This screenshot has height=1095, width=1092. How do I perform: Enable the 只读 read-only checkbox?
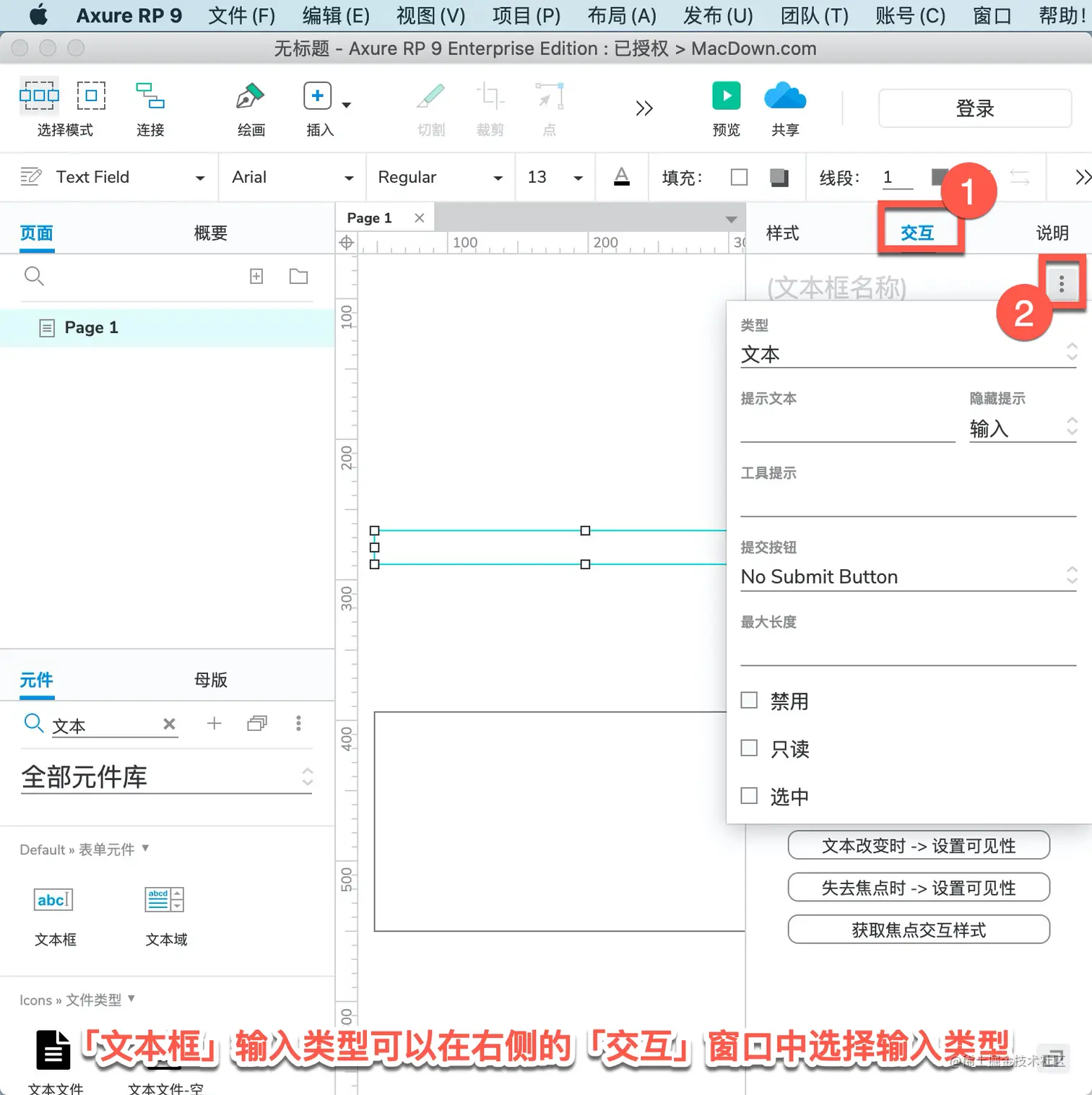749,748
